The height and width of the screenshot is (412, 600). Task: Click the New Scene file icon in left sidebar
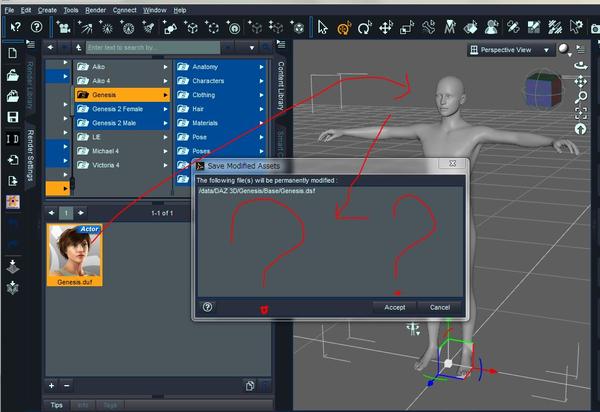(13, 53)
